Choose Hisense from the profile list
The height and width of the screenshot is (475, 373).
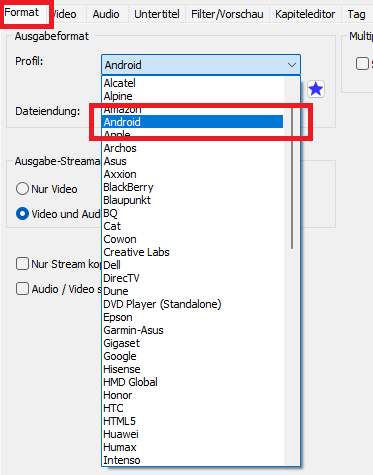pos(192,369)
